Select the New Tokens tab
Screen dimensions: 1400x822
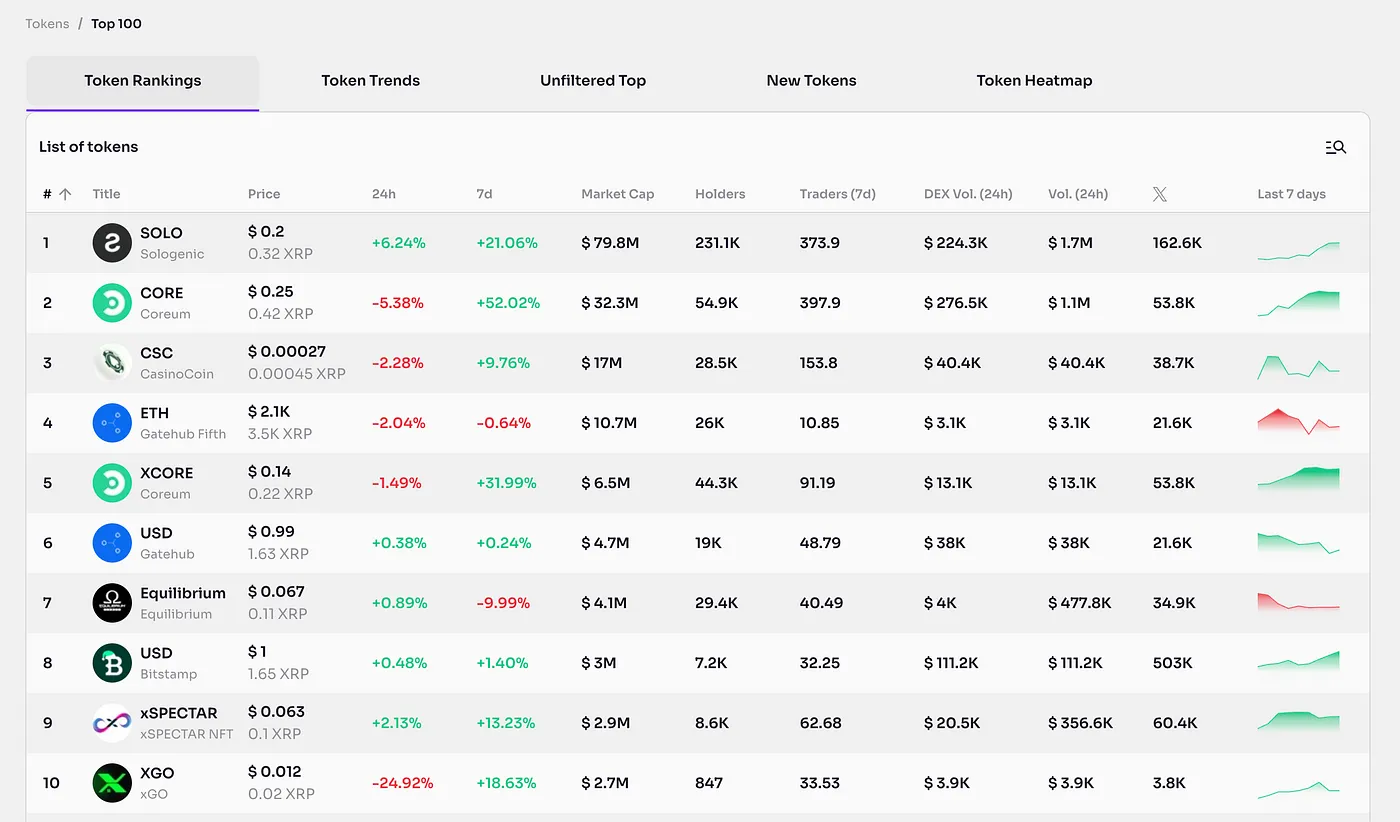pos(811,81)
